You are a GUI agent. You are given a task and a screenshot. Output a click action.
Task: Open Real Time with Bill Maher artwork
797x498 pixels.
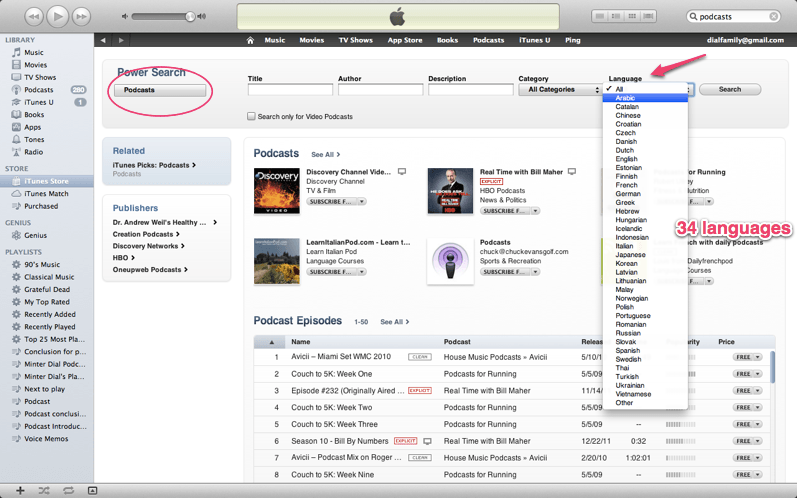[450, 191]
